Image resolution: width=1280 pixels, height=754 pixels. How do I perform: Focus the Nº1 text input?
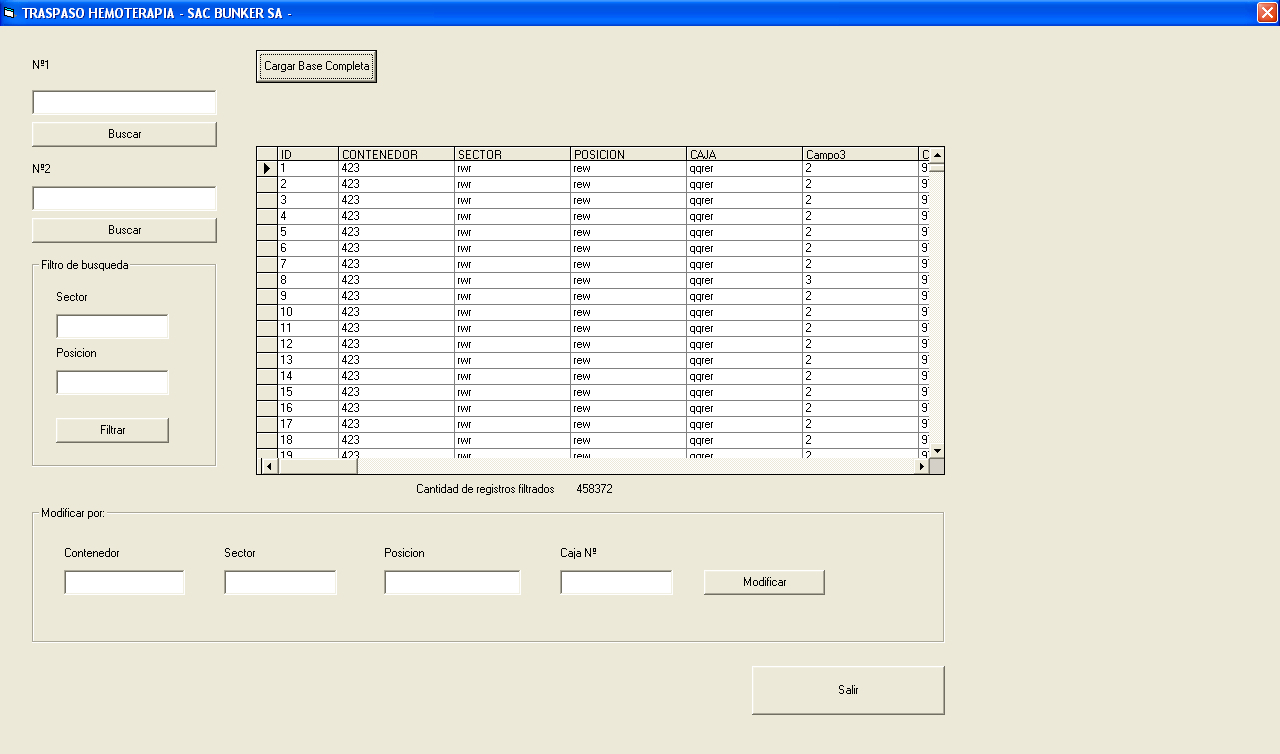124,103
